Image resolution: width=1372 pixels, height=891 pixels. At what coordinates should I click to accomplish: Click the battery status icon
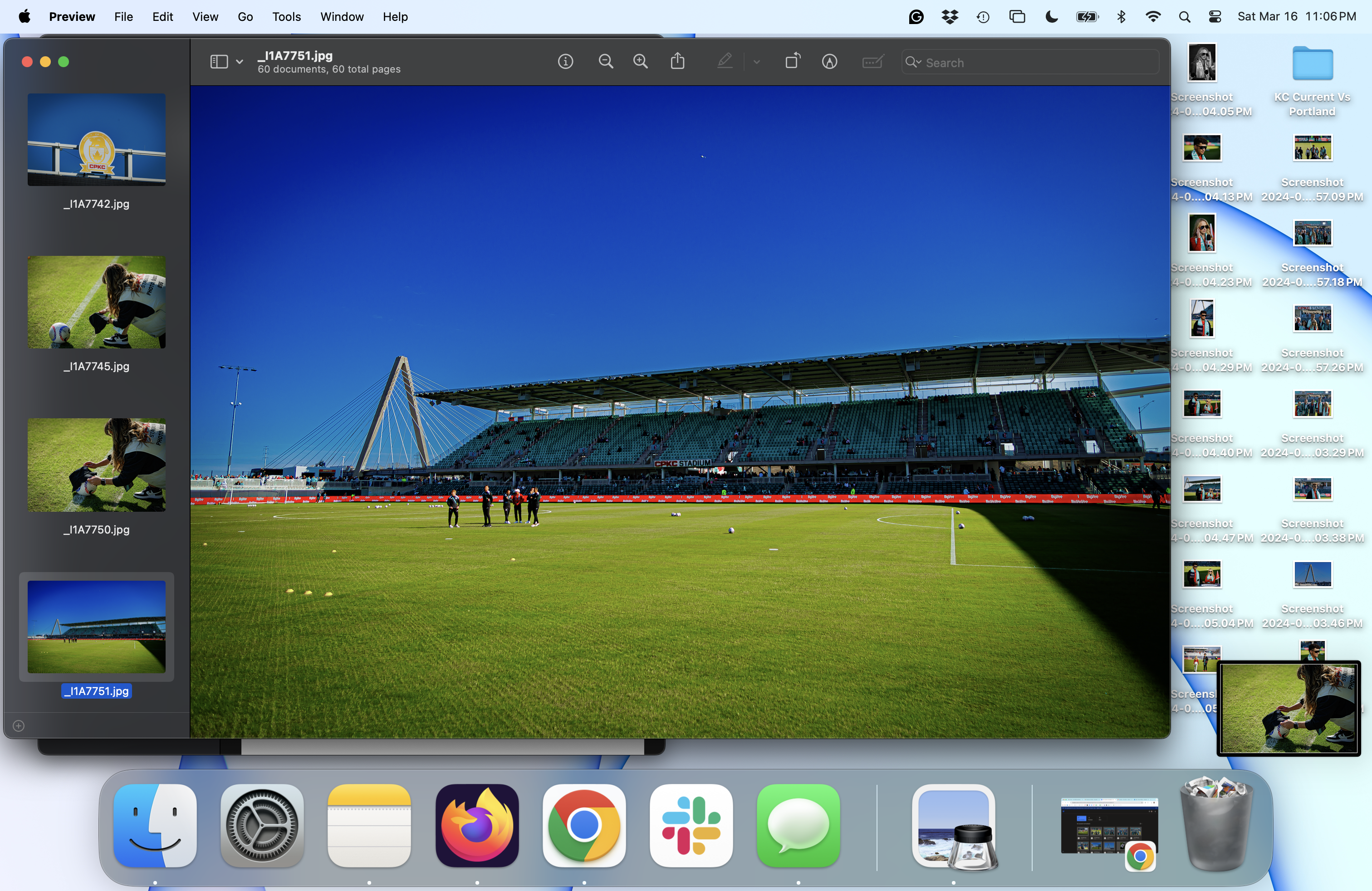[x=1087, y=17]
